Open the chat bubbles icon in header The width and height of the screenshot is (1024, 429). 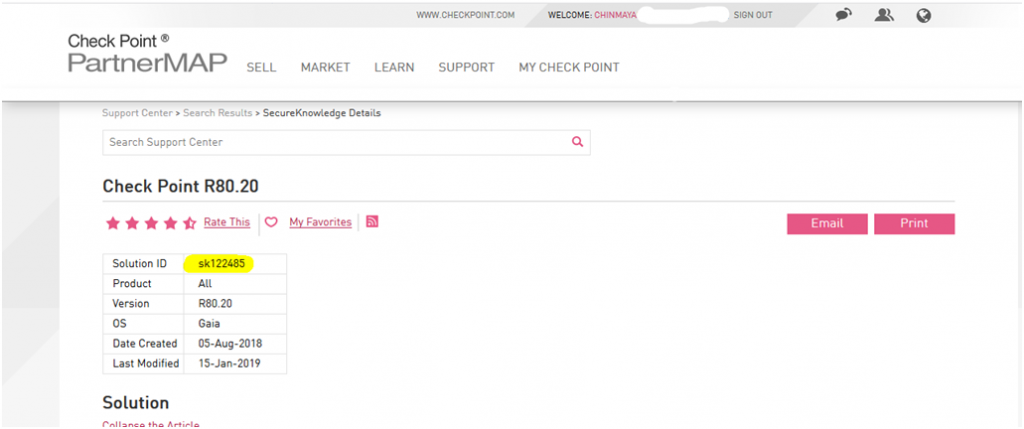844,15
